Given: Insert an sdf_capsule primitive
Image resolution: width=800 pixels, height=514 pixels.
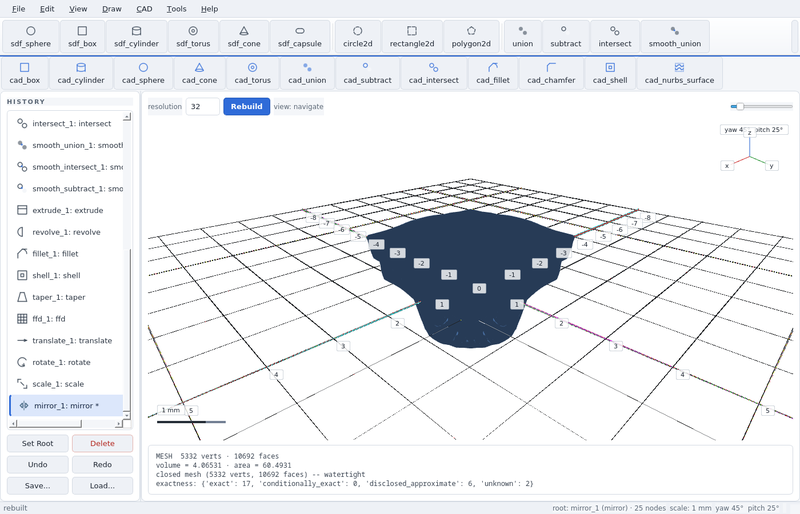Looking at the screenshot, I should point(299,37).
